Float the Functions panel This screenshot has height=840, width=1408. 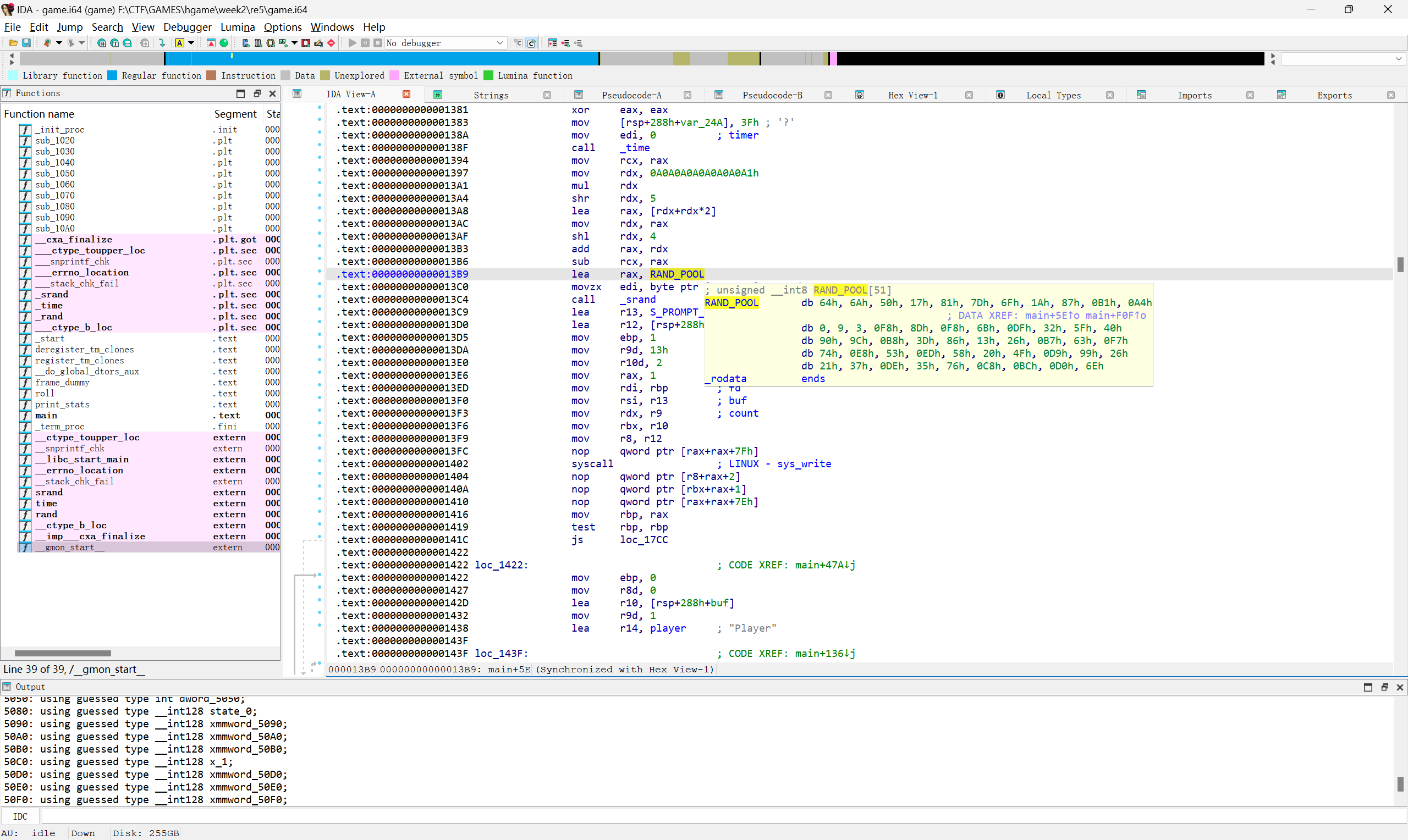click(x=257, y=93)
